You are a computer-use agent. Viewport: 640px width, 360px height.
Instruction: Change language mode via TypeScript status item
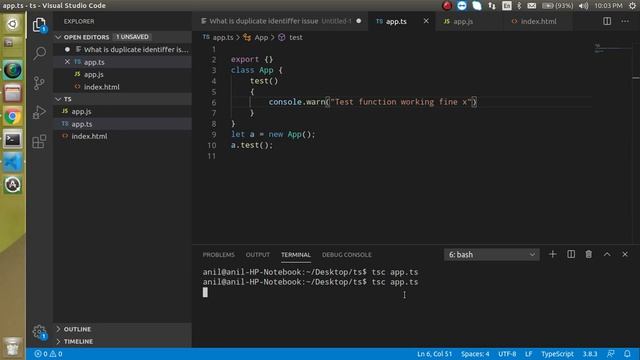coord(557,354)
